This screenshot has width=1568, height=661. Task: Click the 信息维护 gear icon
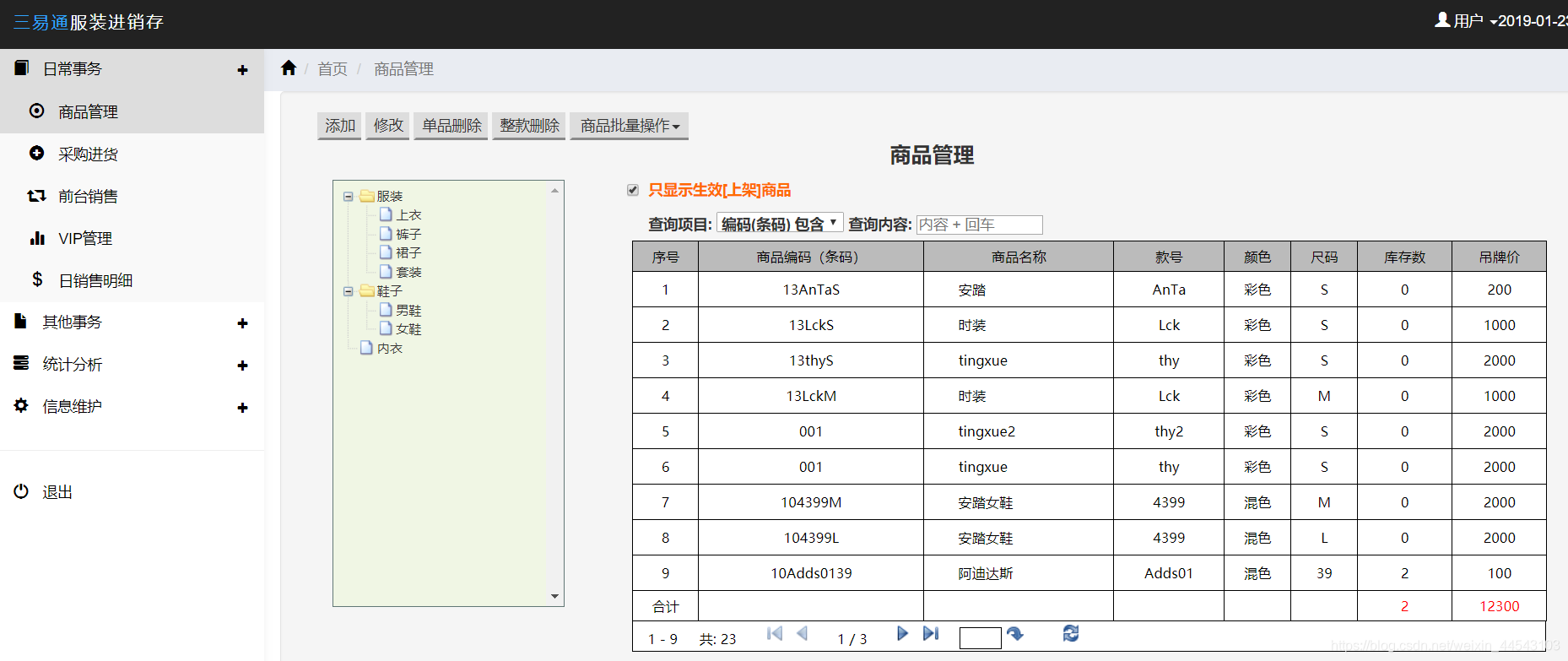tap(21, 405)
